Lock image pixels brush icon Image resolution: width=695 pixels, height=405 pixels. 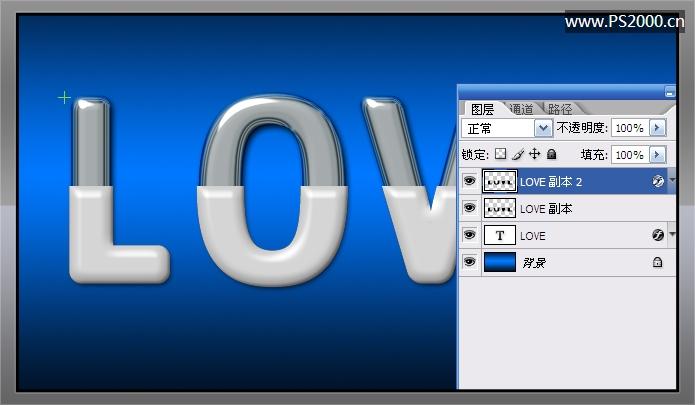518,154
